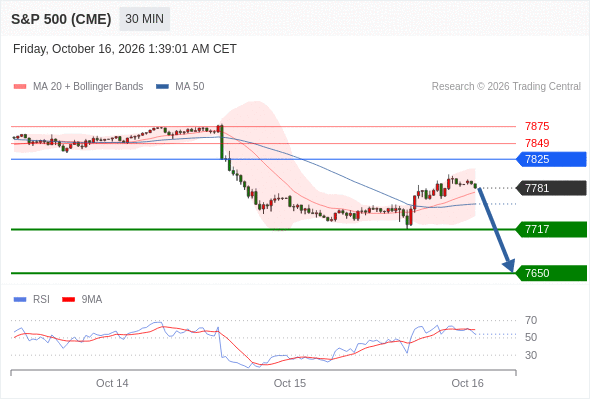
Task: Select the green 7650 target price tag
Action: [x=551, y=273]
